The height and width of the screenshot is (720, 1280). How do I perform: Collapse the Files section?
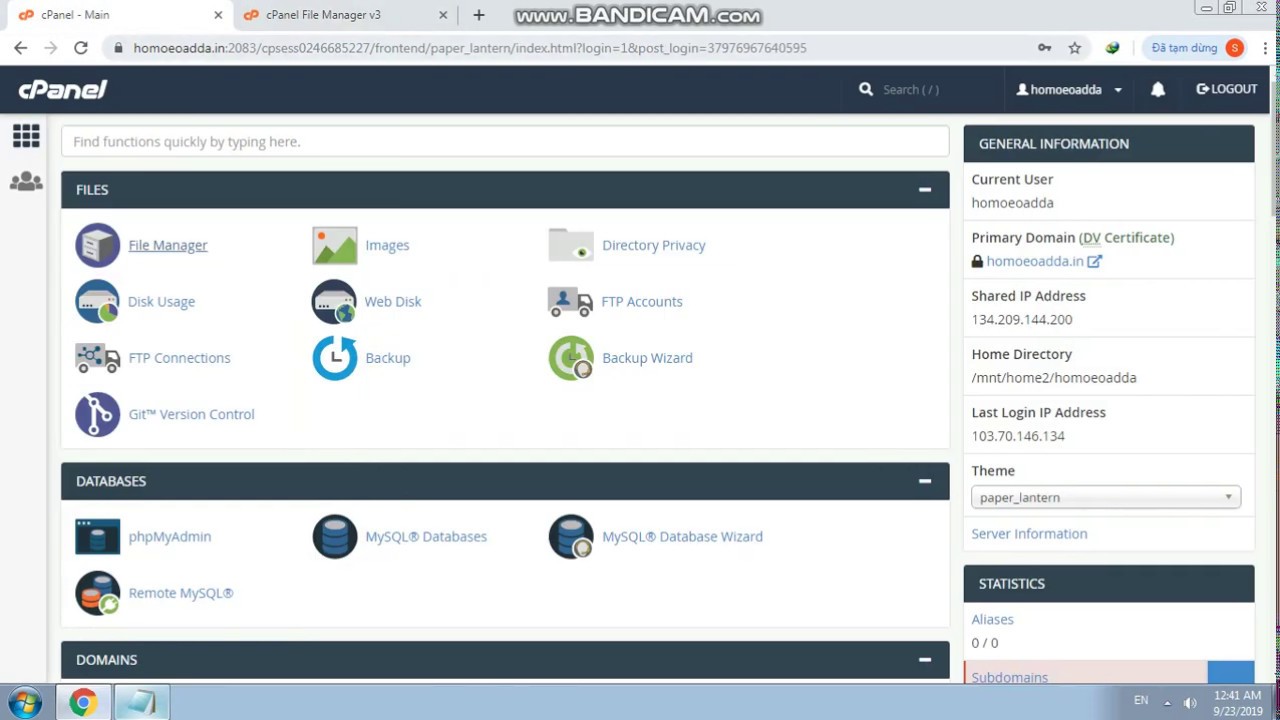tap(925, 190)
